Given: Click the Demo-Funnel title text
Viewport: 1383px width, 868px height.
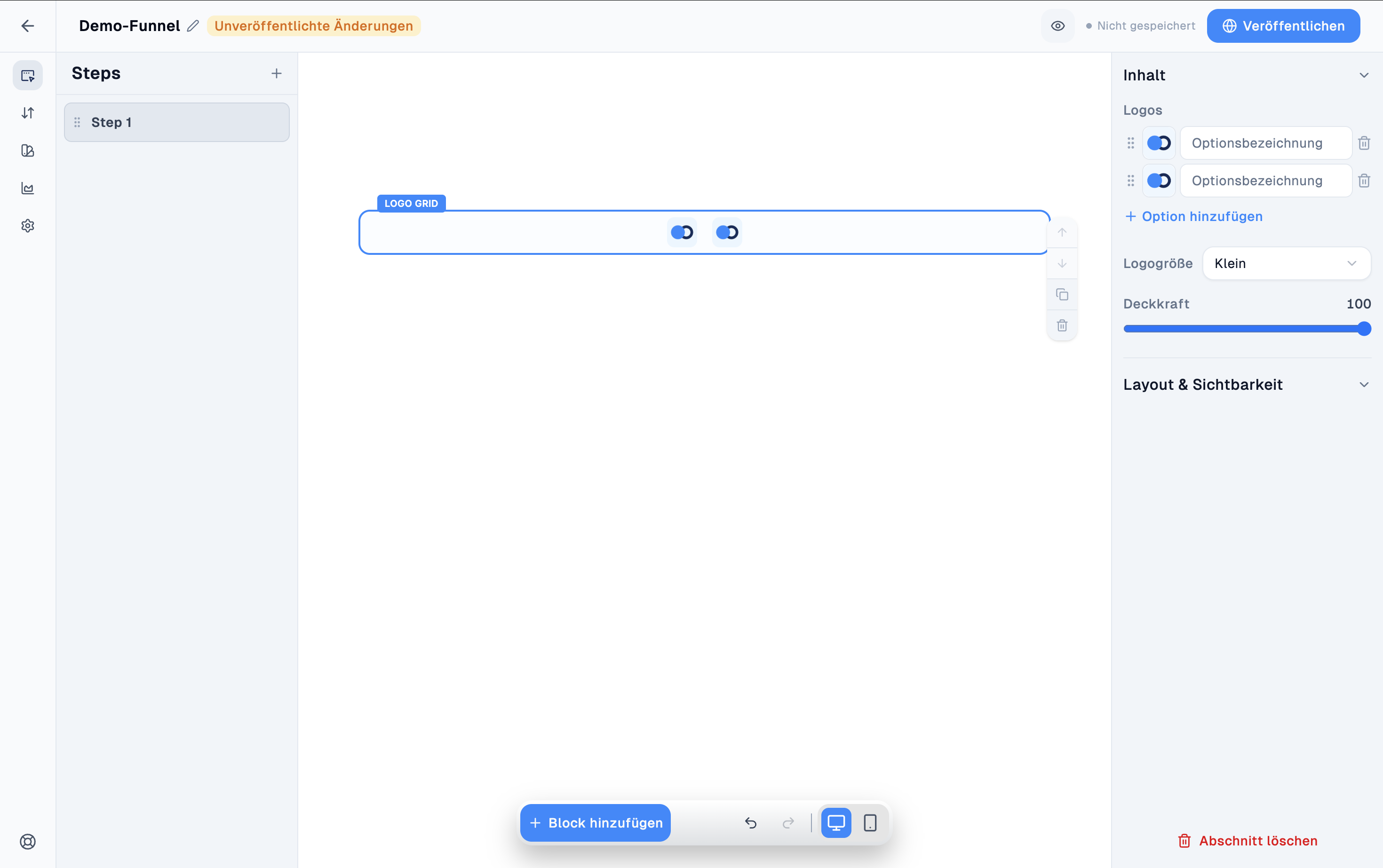Looking at the screenshot, I should (x=130, y=26).
